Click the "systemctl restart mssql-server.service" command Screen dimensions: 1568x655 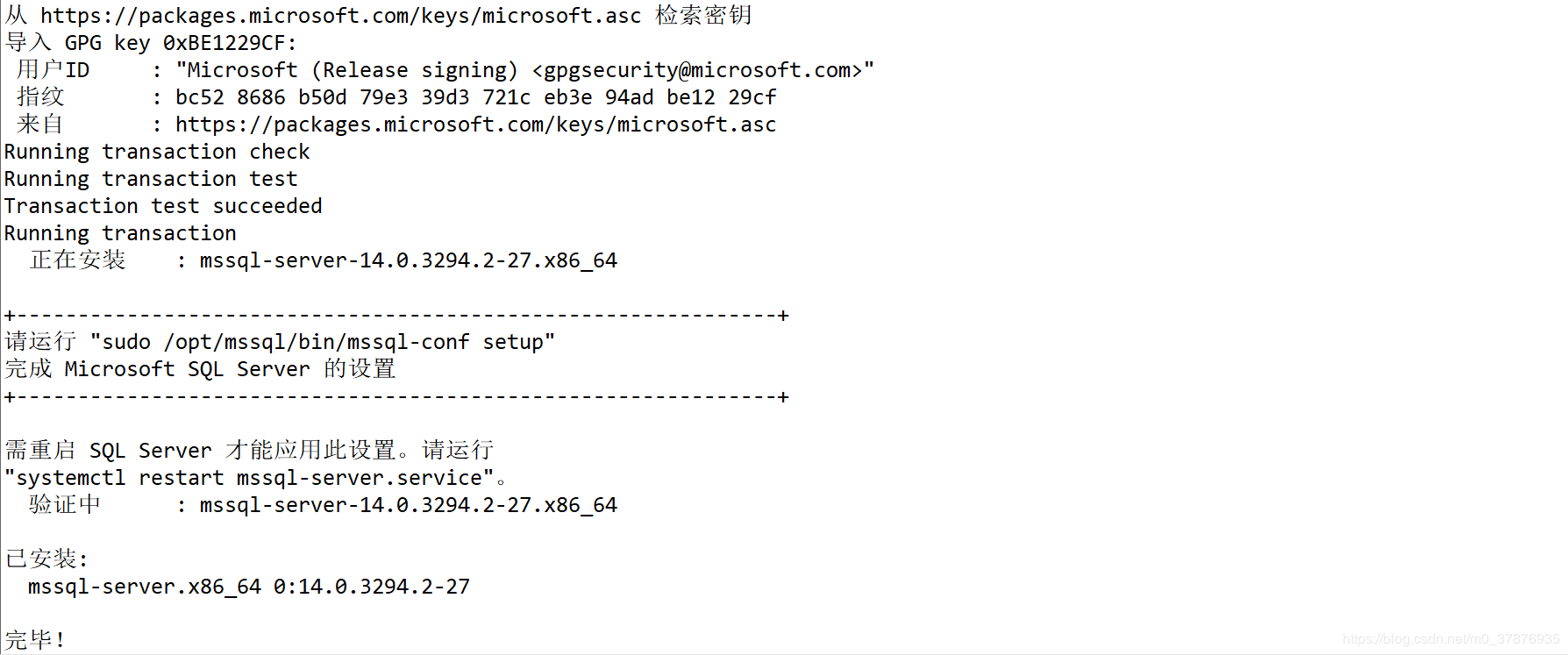(x=250, y=478)
